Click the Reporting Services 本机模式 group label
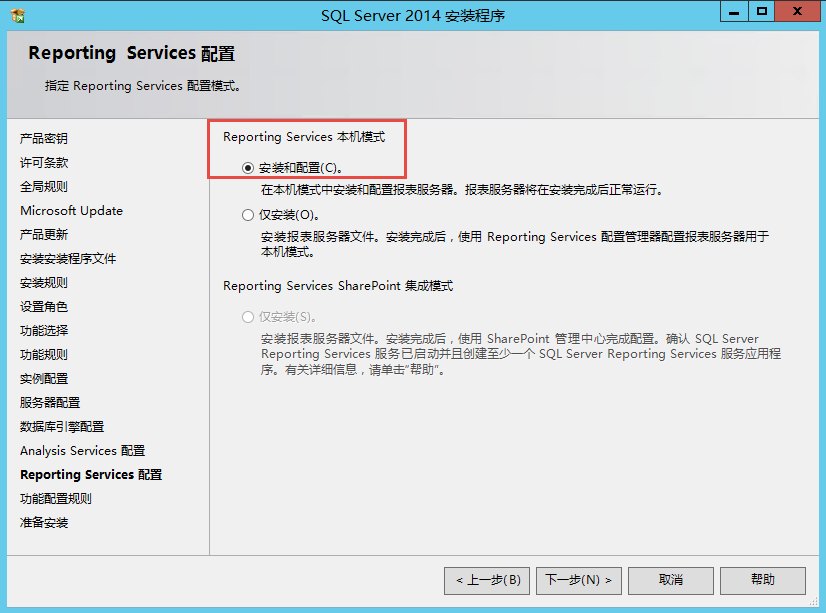Image resolution: width=826 pixels, height=613 pixels. 304,137
